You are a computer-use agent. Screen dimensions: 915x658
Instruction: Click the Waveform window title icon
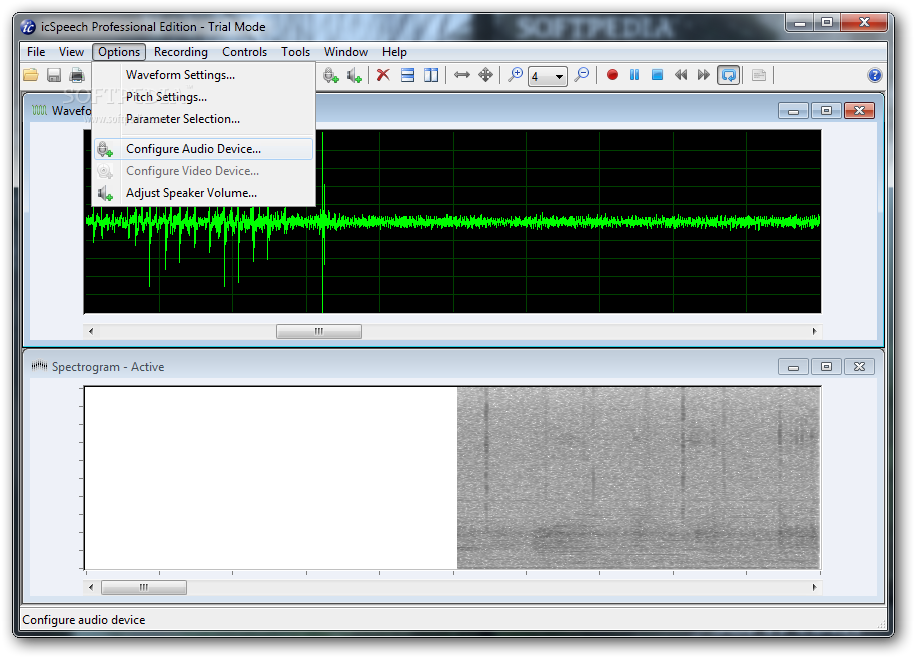[39, 110]
